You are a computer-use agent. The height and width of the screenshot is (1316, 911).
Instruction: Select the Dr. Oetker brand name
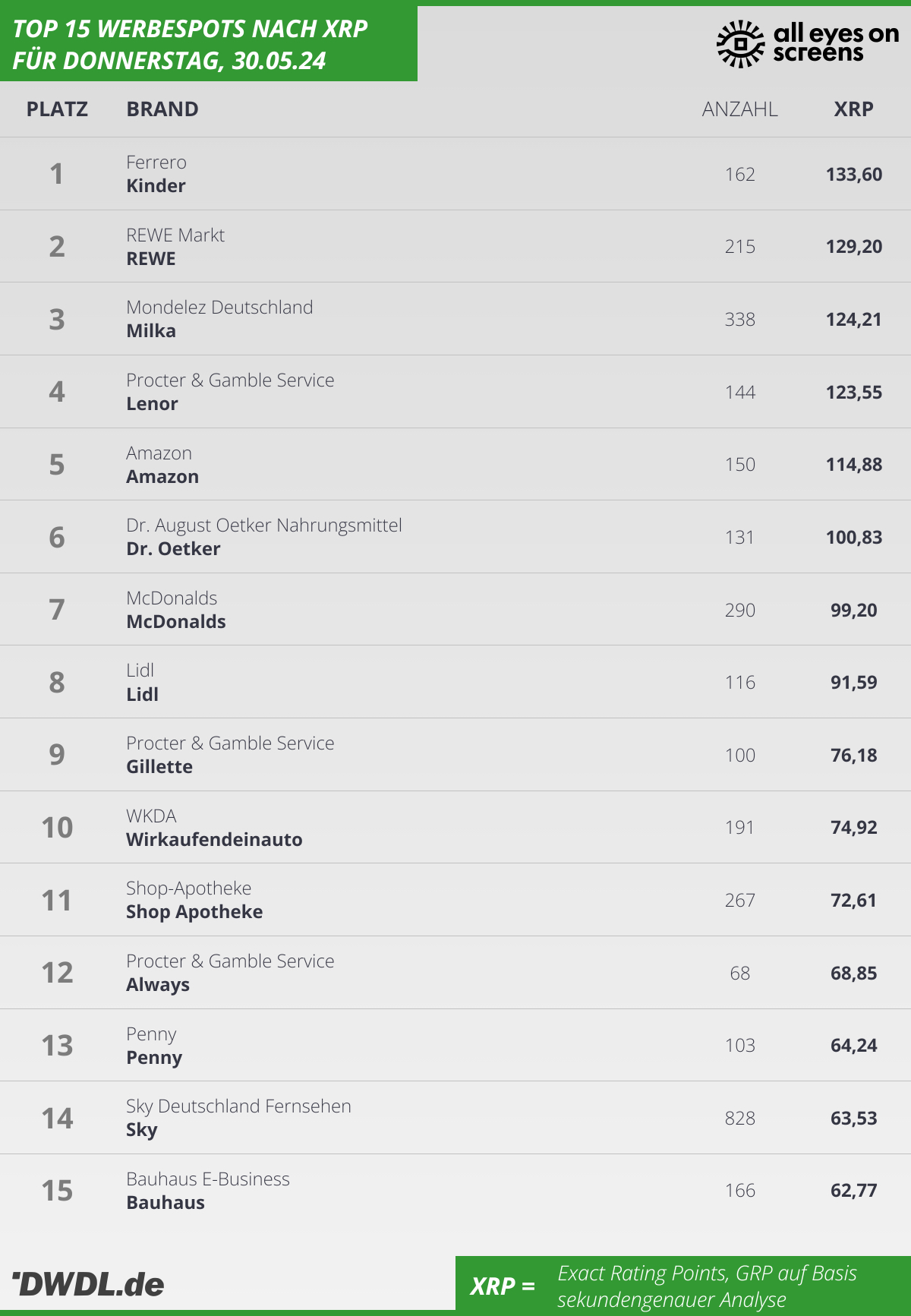tap(173, 549)
